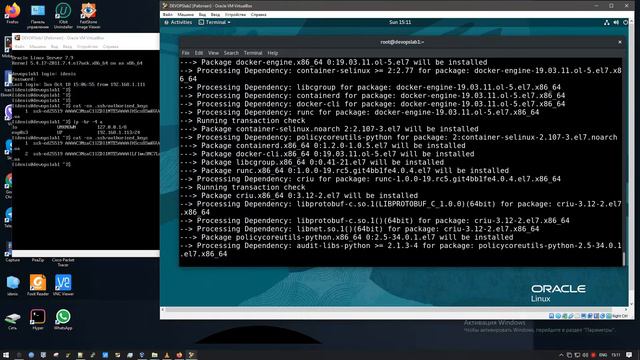Viewport: 640px width, 360px height.
Task: Close the root@devopslab1 terminal window
Action: (620, 42)
